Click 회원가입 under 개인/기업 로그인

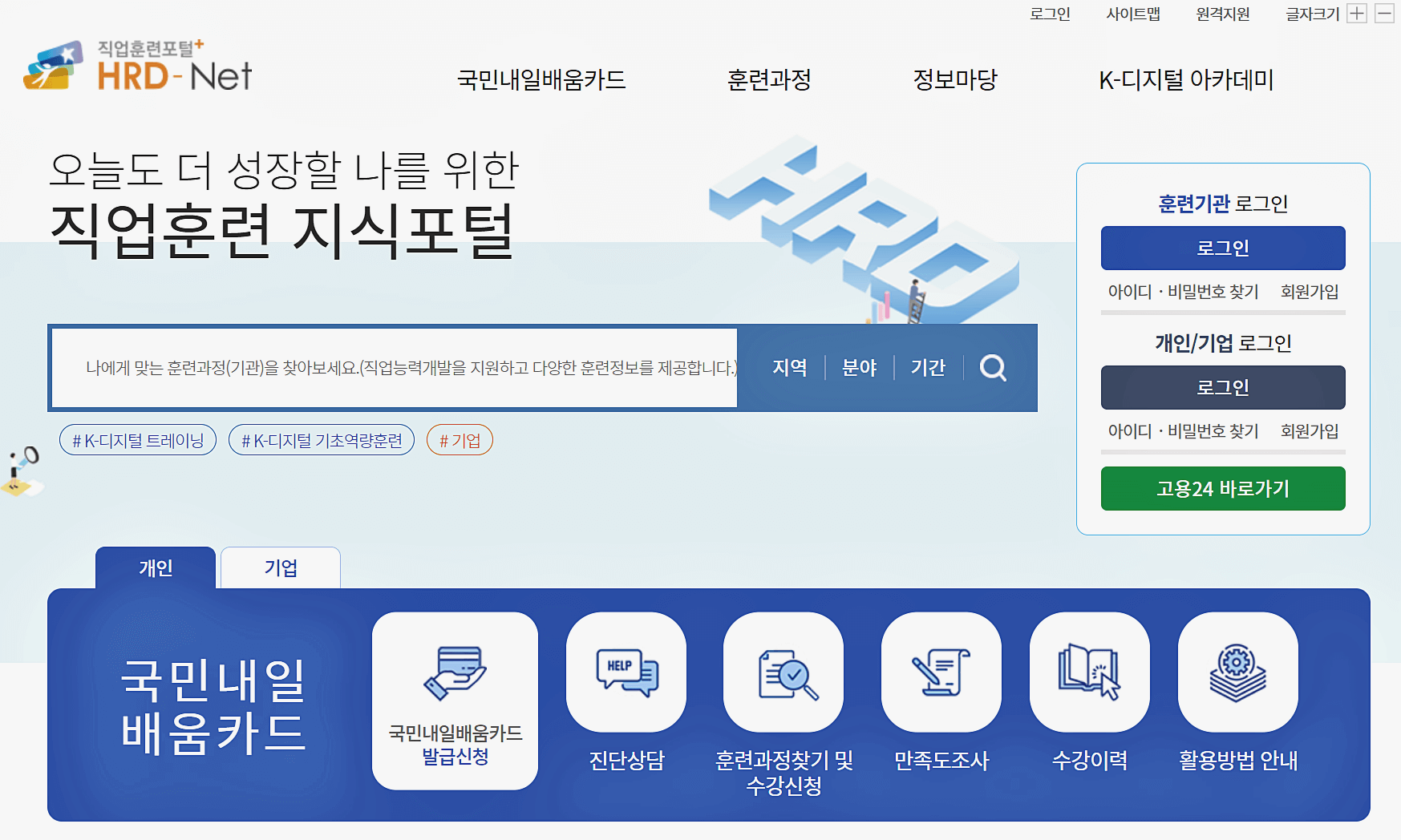click(1310, 431)
